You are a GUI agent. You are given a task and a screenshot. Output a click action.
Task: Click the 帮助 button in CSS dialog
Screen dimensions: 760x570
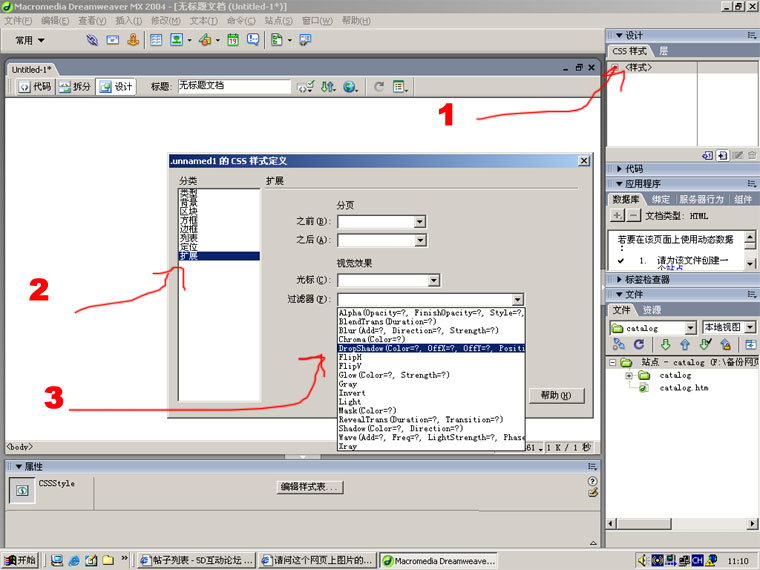pos(555,396)
